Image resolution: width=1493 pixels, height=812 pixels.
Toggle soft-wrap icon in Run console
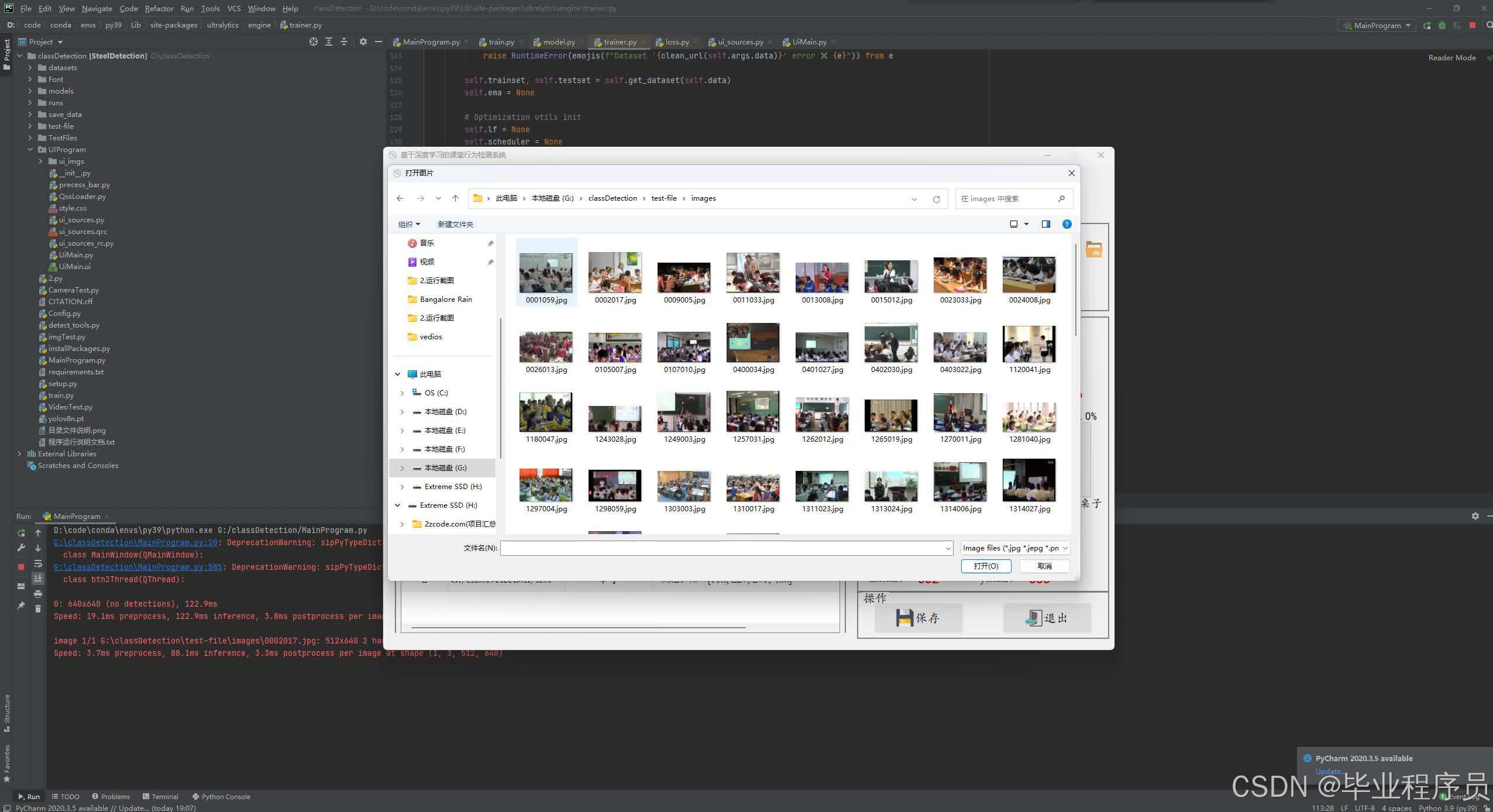38,564
